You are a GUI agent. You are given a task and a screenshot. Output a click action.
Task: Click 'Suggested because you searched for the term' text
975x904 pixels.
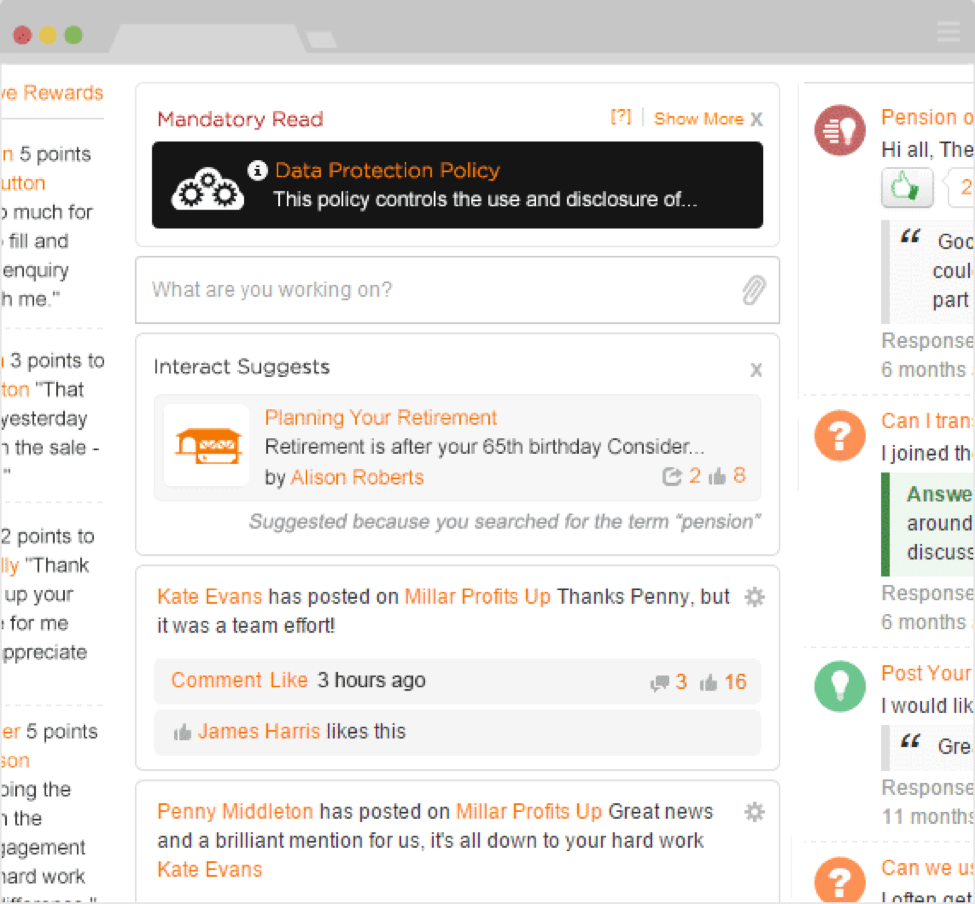click(x=505, y=521)
